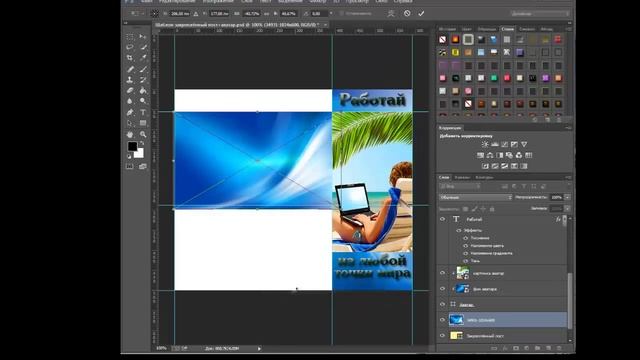
Task: Open the layer style fx menu at panel bottom
Action: point(505,349)
